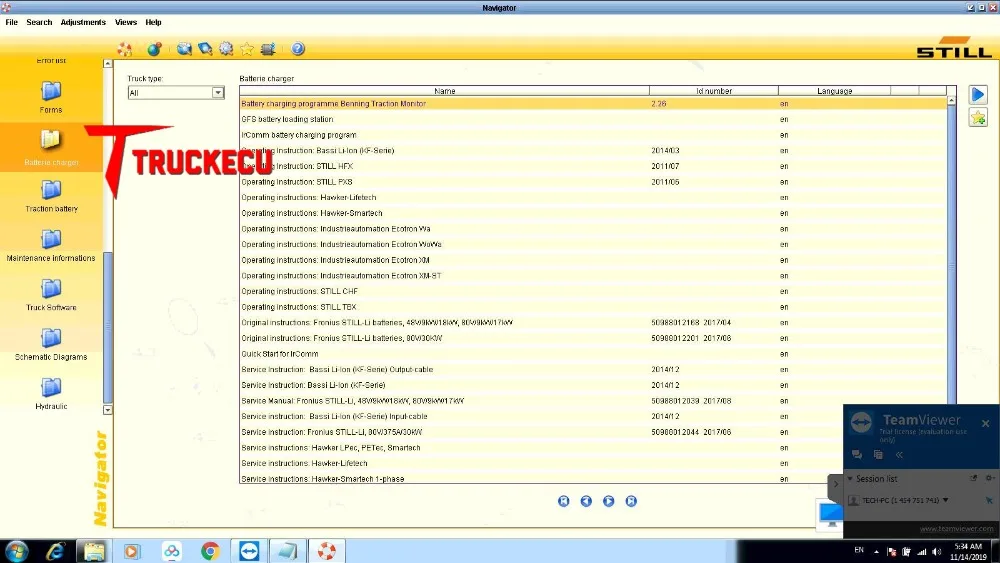Go to the previous page
The height and width of the screenshot is (563, 1000).
point(586,501)
